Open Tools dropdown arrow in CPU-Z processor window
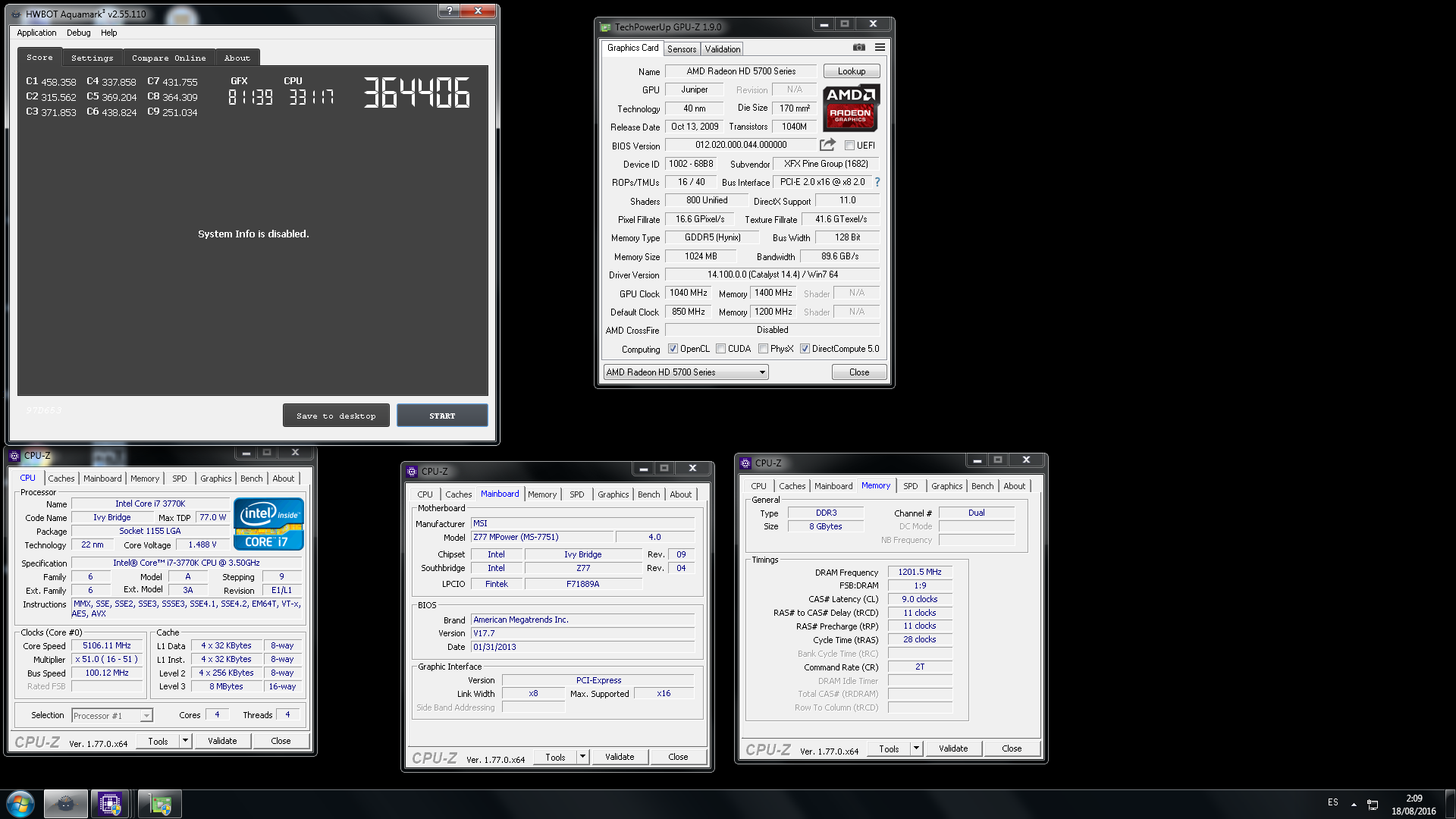Screen dimensions: 1456x819 185,741
